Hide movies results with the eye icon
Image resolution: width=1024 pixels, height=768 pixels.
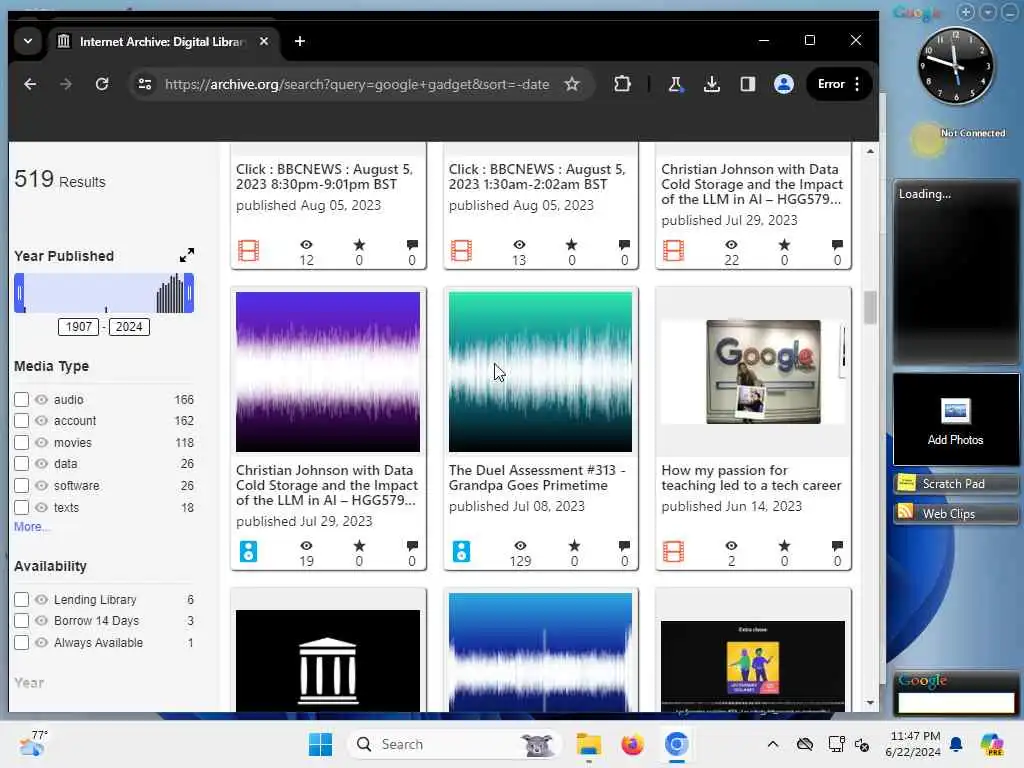41,442
